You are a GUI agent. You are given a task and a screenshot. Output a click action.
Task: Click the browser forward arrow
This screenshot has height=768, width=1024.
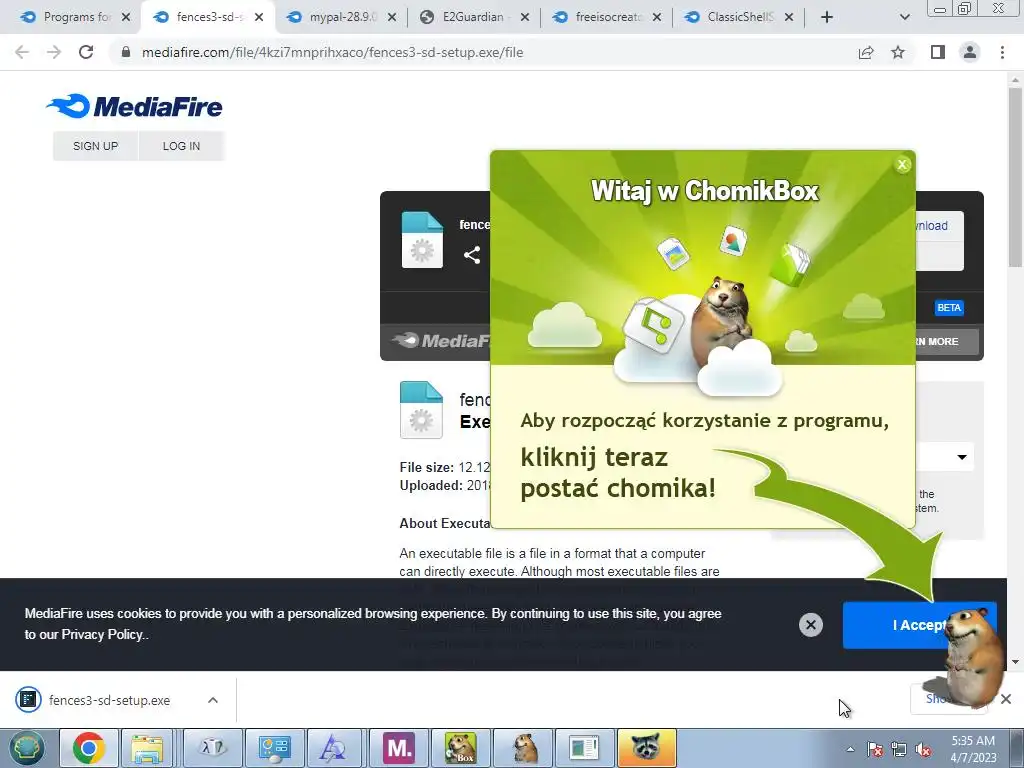[54, 52]
